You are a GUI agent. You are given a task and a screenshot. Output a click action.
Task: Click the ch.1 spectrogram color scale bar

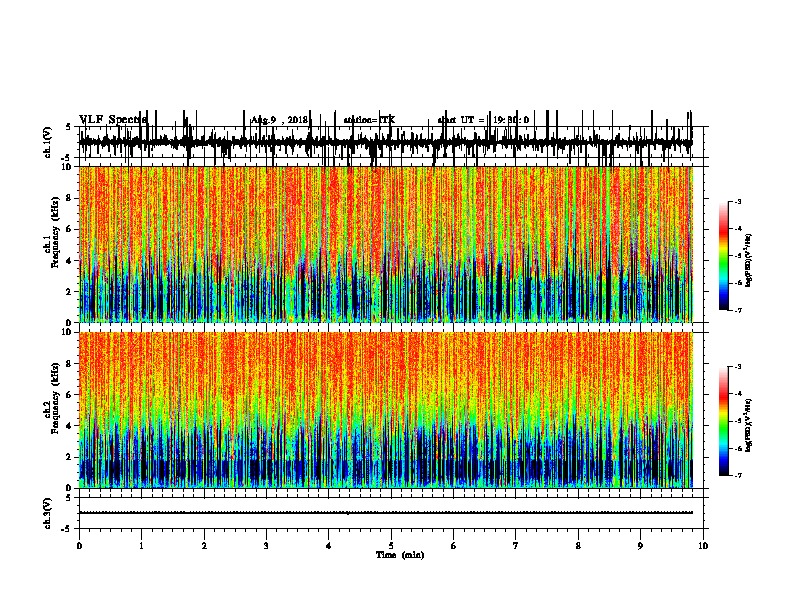(x=724, y=256)
